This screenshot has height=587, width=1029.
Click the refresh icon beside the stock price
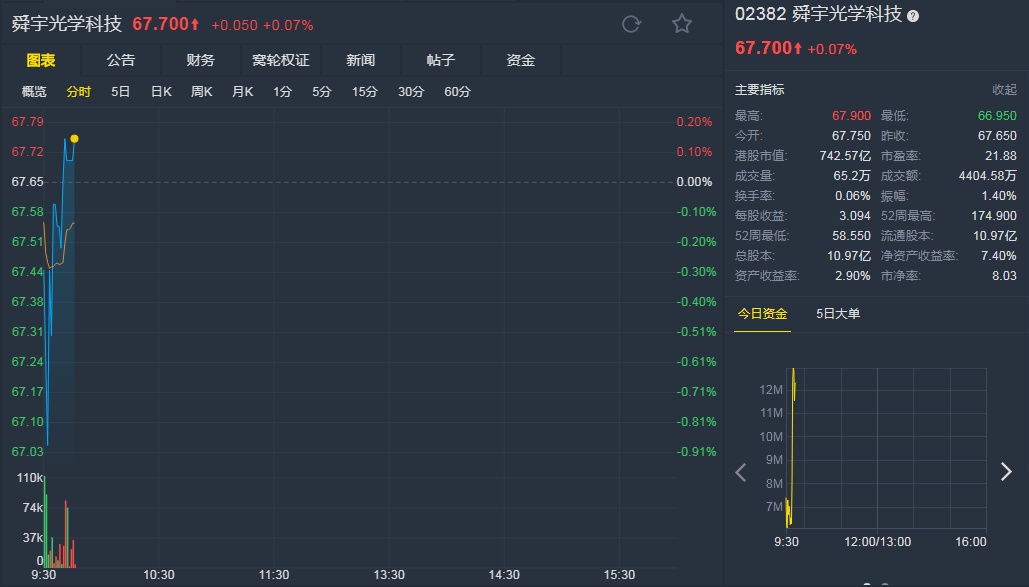pyautogui.click(x=631, y=24)
